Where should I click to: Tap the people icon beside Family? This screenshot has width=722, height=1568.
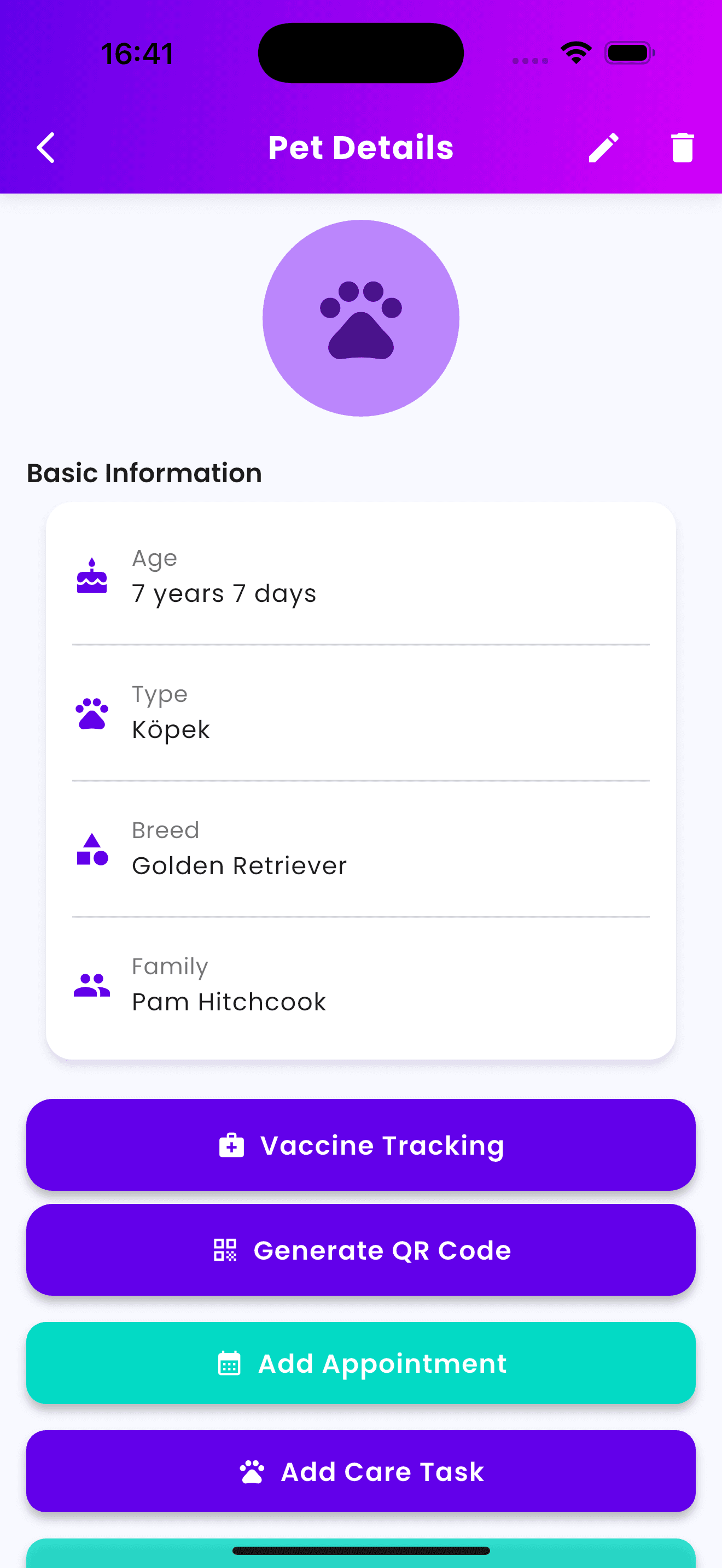click(x=92, y=985)
